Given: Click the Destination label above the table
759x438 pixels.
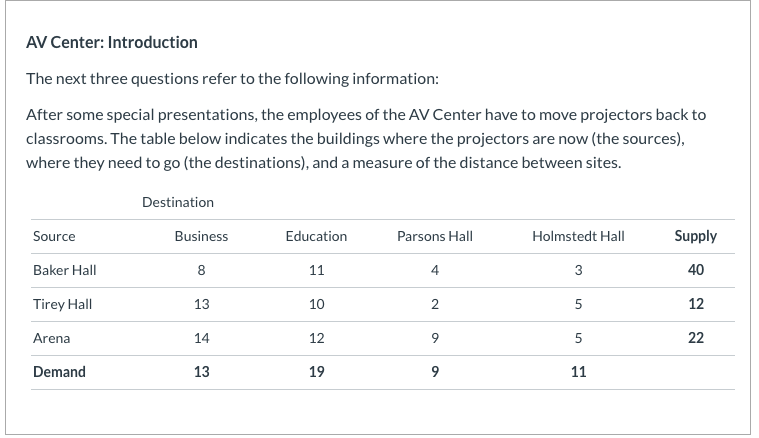Looking at the screenshot, I should (178, 202).
